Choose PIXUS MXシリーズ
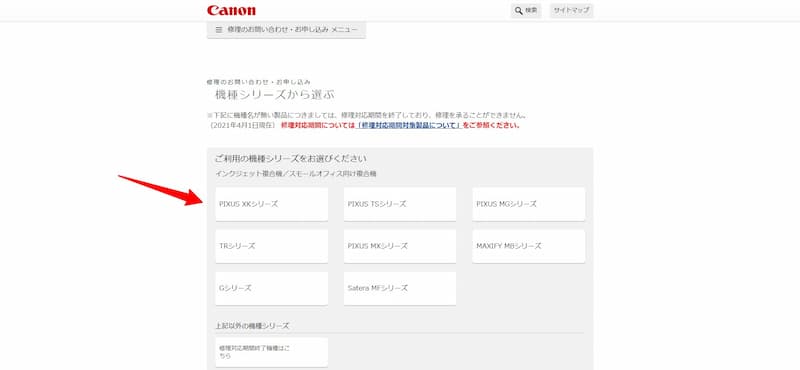This screenshot has width=800, height=370. 400,246
